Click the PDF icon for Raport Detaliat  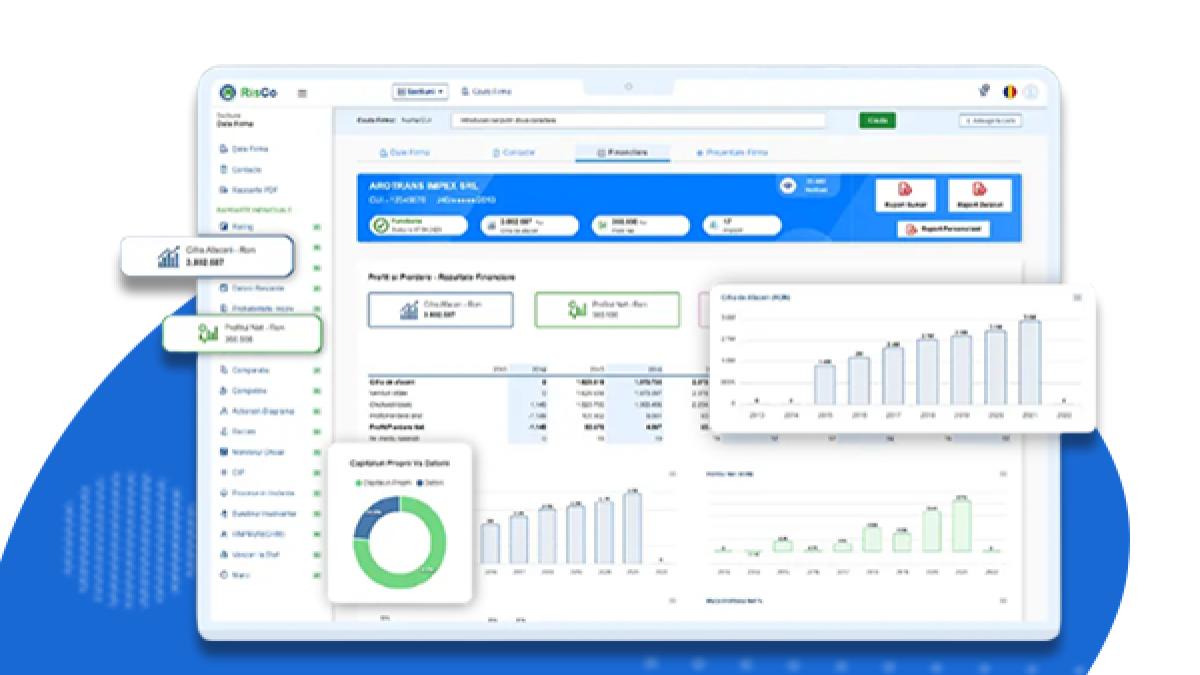(979, 189)
